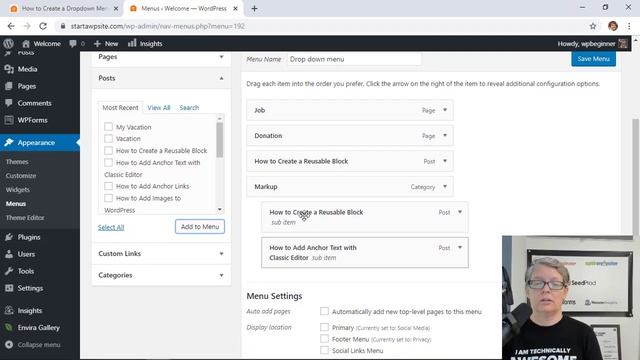Open Widgets under Appearance
This screenshot has height=360, width=640.
click(x=18, y=190)
